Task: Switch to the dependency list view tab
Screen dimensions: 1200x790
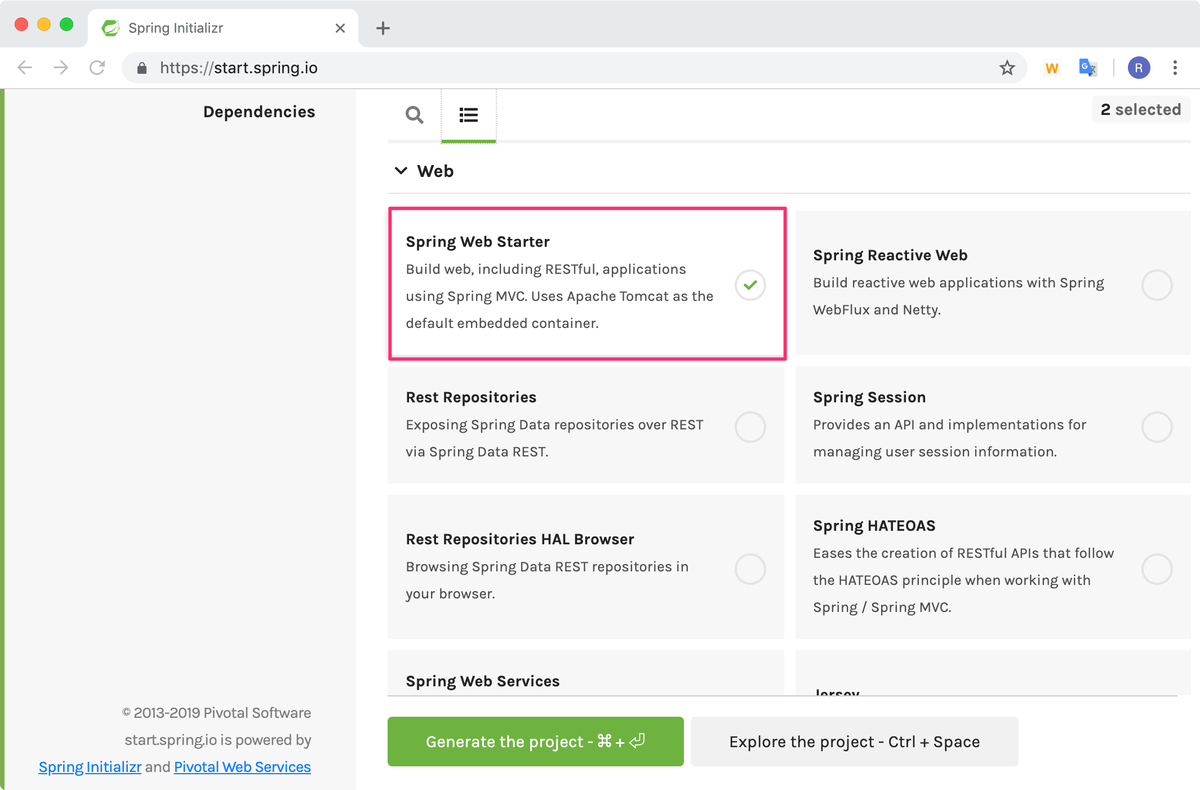Action: (x=468, y=115)
